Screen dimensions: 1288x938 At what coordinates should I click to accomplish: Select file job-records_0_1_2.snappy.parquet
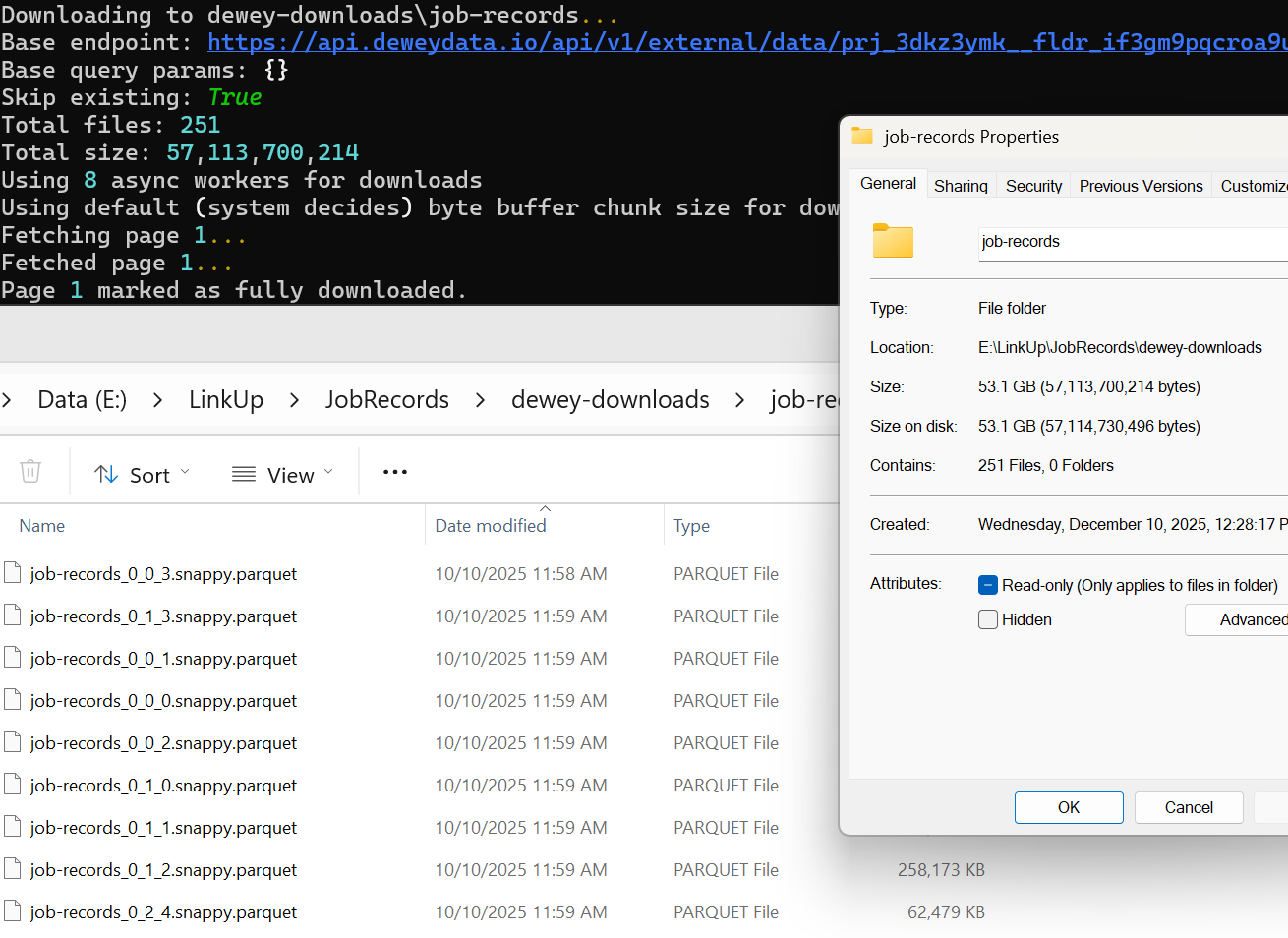[163, 870]
